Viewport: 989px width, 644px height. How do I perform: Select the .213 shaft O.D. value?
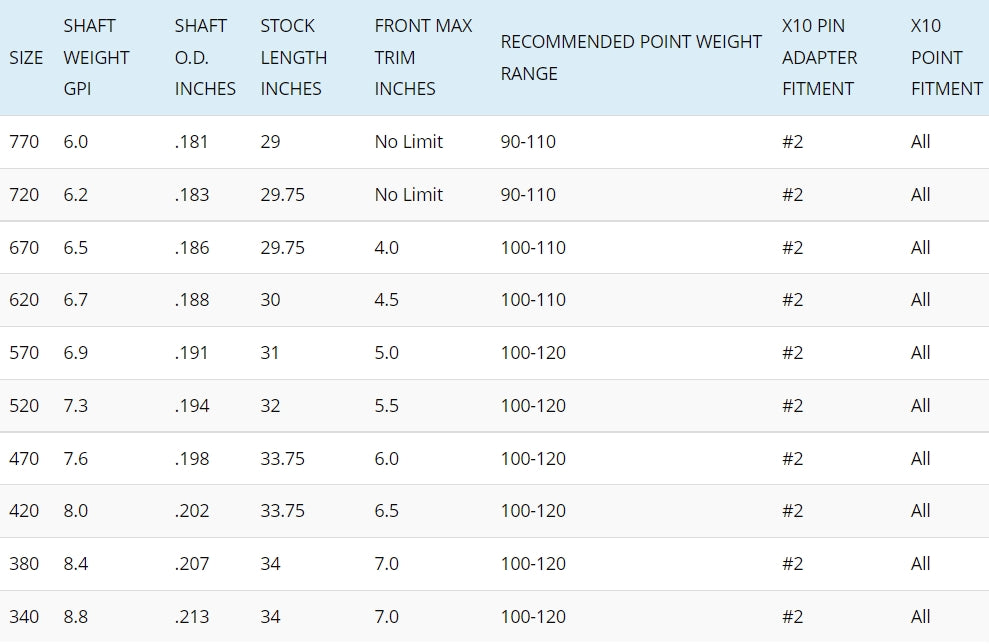point(192,617)
